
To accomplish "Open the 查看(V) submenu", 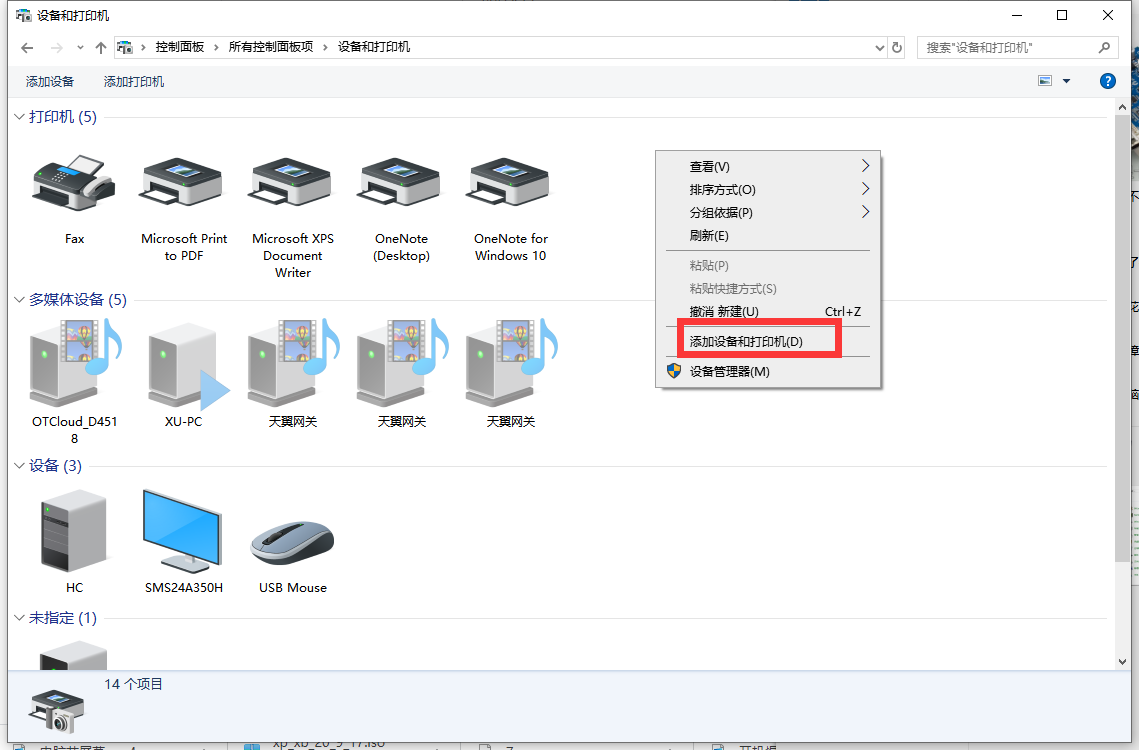I will coord(768,167).
